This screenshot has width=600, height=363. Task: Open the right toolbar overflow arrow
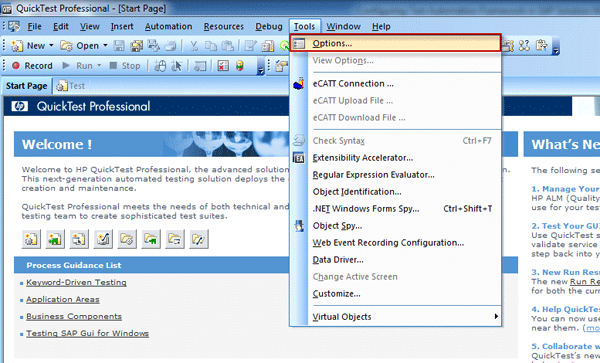pos(556,46)
